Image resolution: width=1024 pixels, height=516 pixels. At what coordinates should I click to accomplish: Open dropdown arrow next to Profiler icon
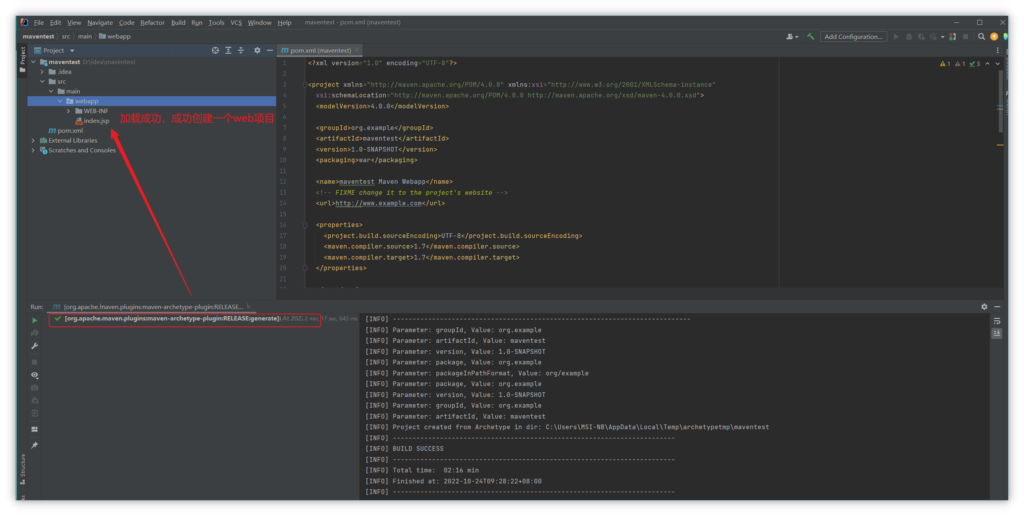tap(942, 37)
